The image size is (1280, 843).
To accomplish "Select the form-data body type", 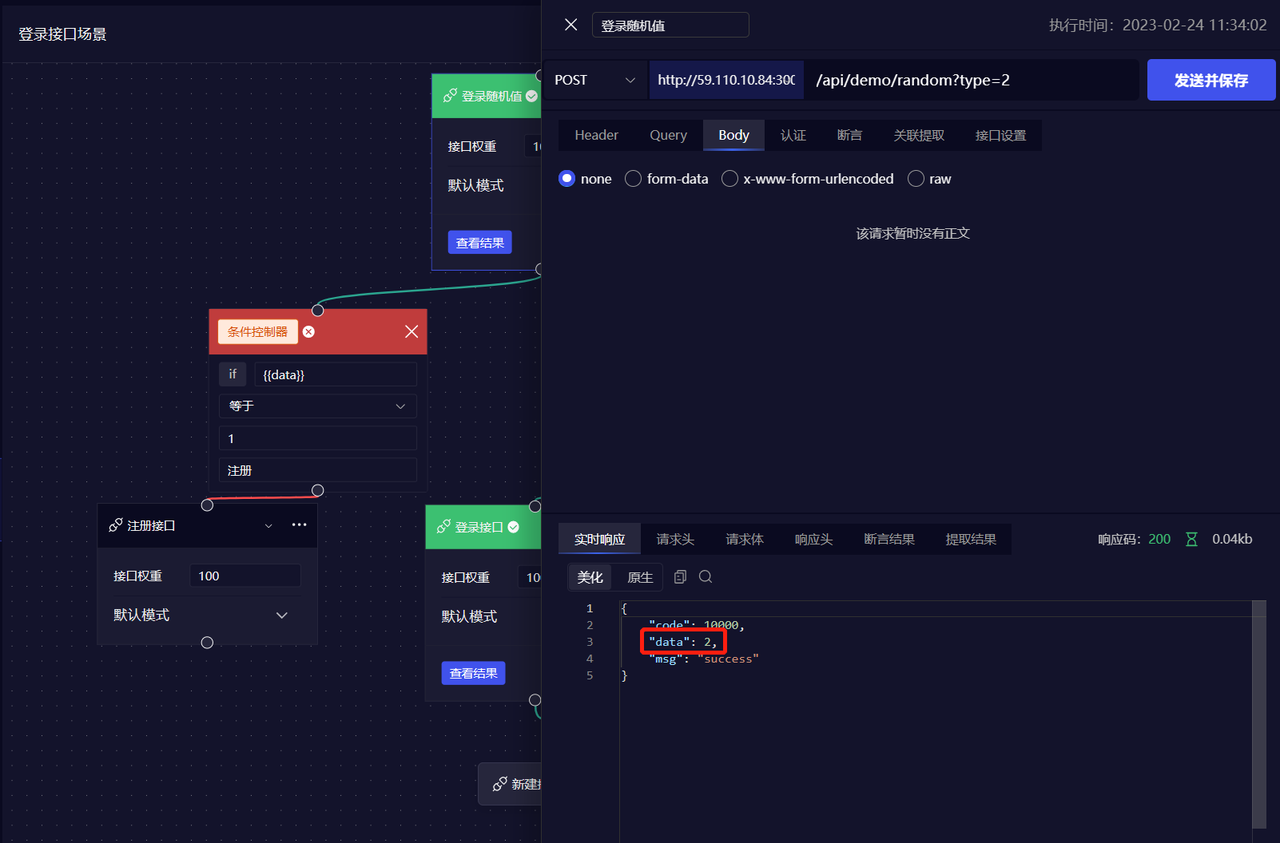I will 633,179.
